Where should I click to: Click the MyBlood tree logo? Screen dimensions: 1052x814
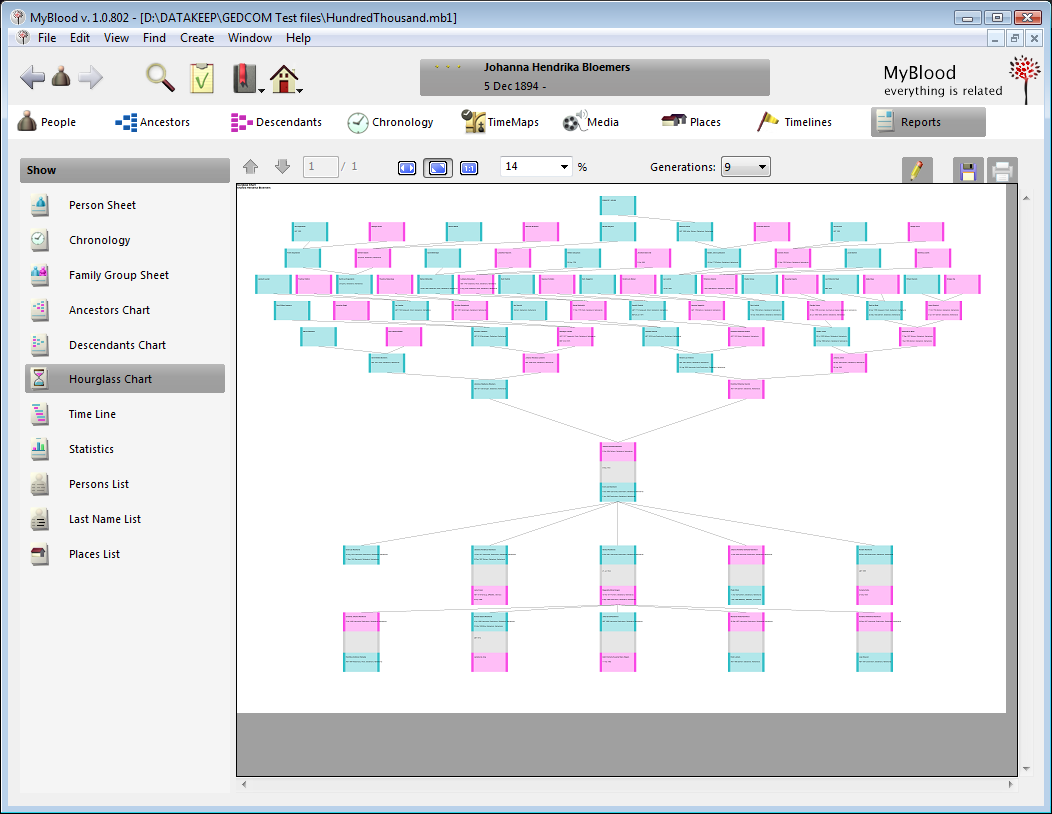1024,79
